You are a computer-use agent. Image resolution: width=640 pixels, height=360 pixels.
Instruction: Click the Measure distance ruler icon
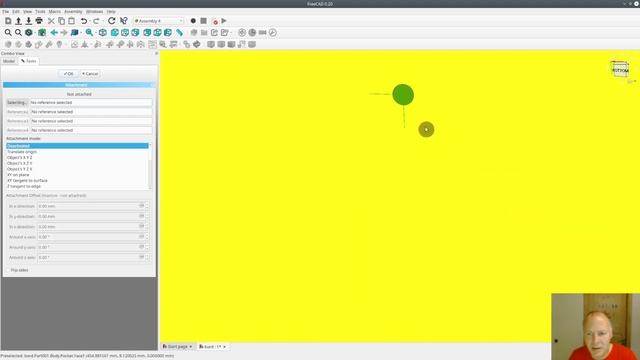coord(180,33)
